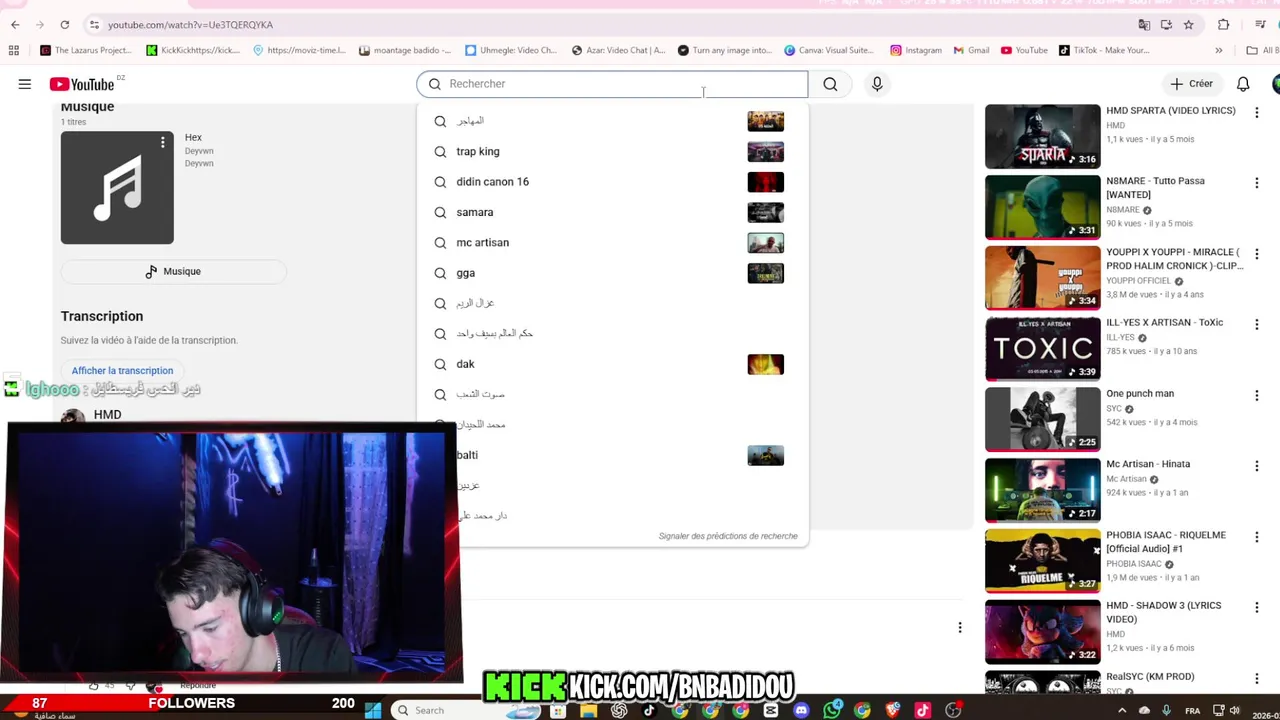This screenshot has width=1280, height=720.
Task: Open ChatGPT from the taskbar
Action: 619,711
